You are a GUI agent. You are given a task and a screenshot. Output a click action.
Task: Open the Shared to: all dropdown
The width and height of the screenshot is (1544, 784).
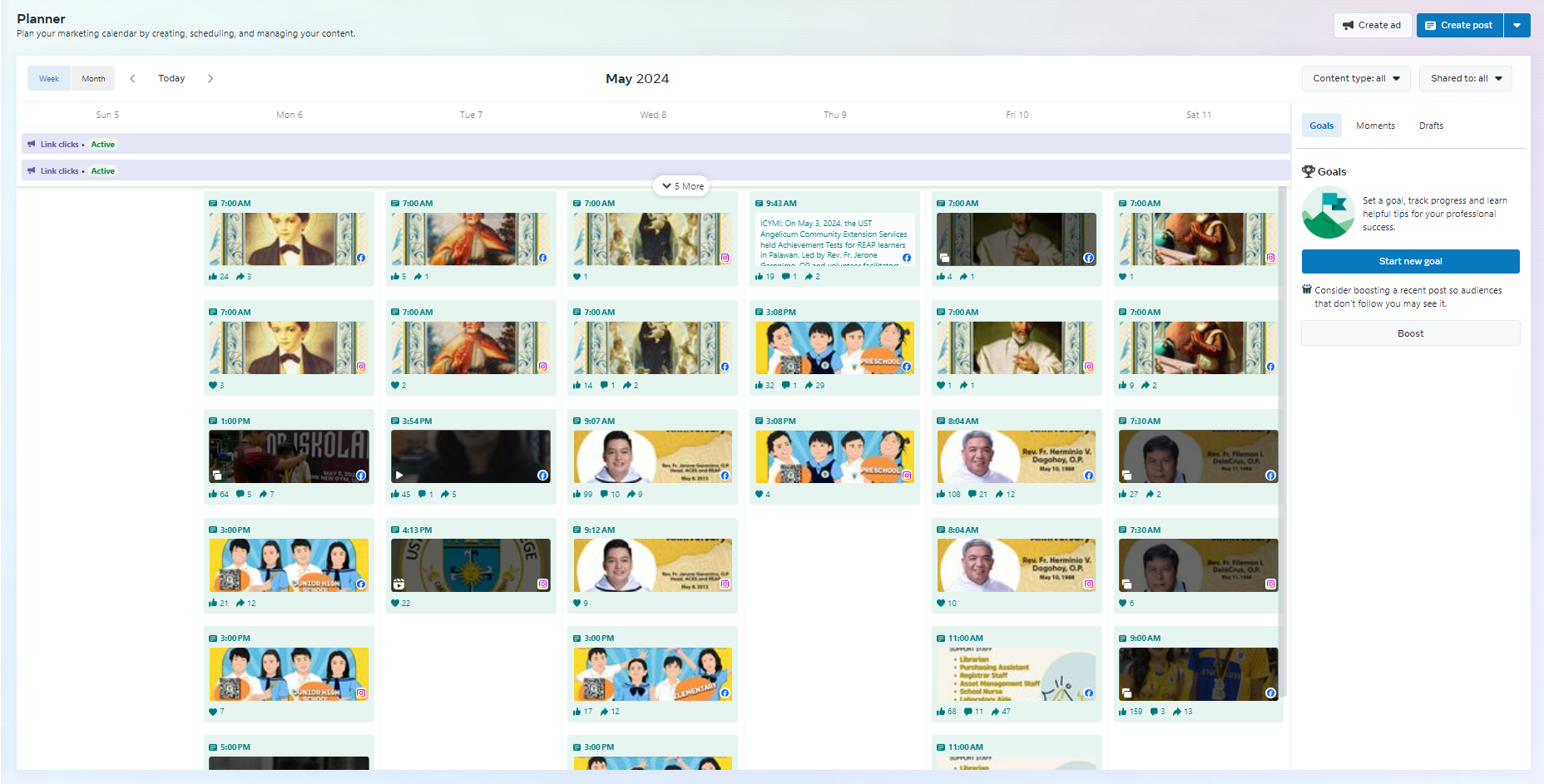click(x=1466, y=78)
